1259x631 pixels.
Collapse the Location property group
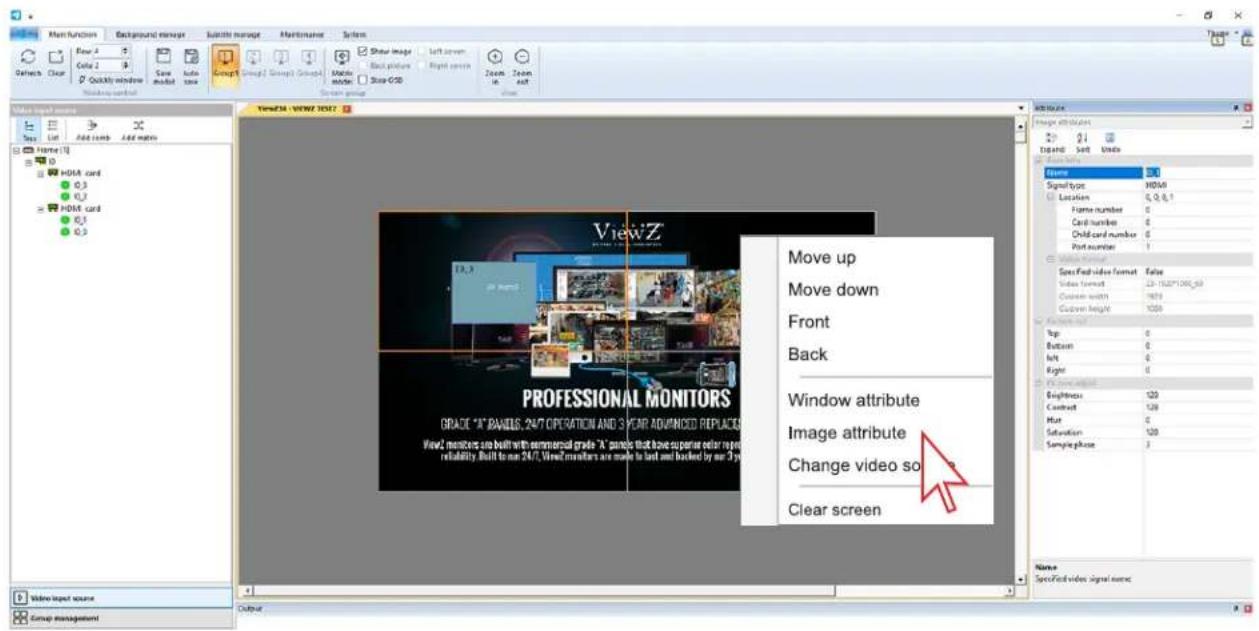[1050, 197]
